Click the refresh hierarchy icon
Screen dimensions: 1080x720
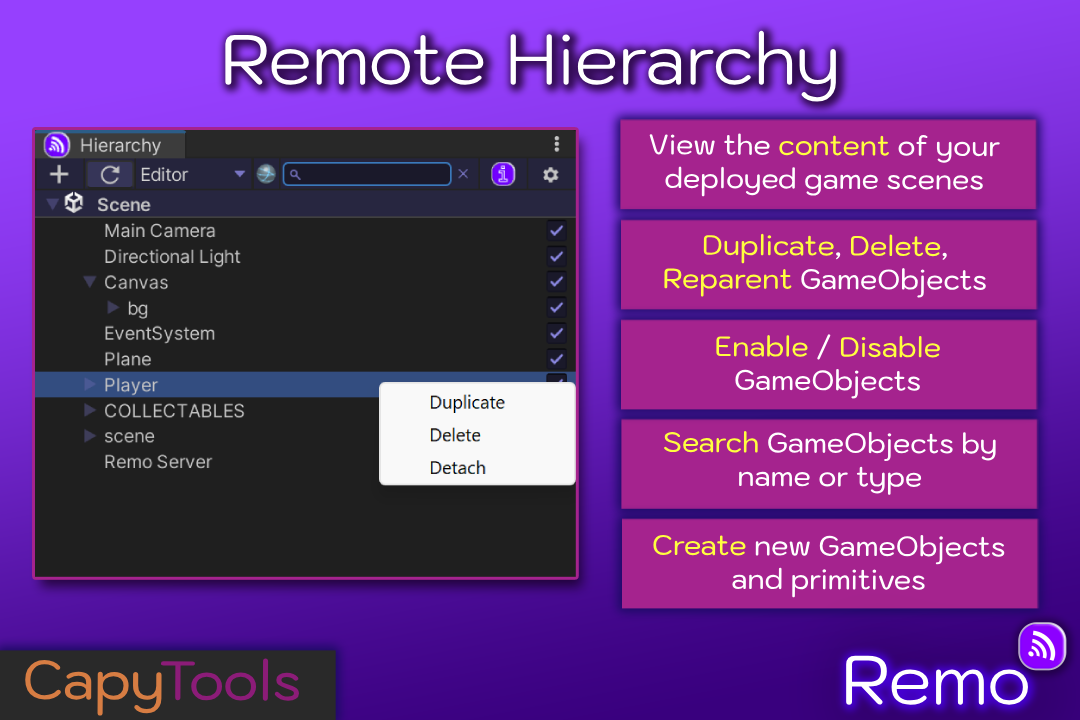110,174
